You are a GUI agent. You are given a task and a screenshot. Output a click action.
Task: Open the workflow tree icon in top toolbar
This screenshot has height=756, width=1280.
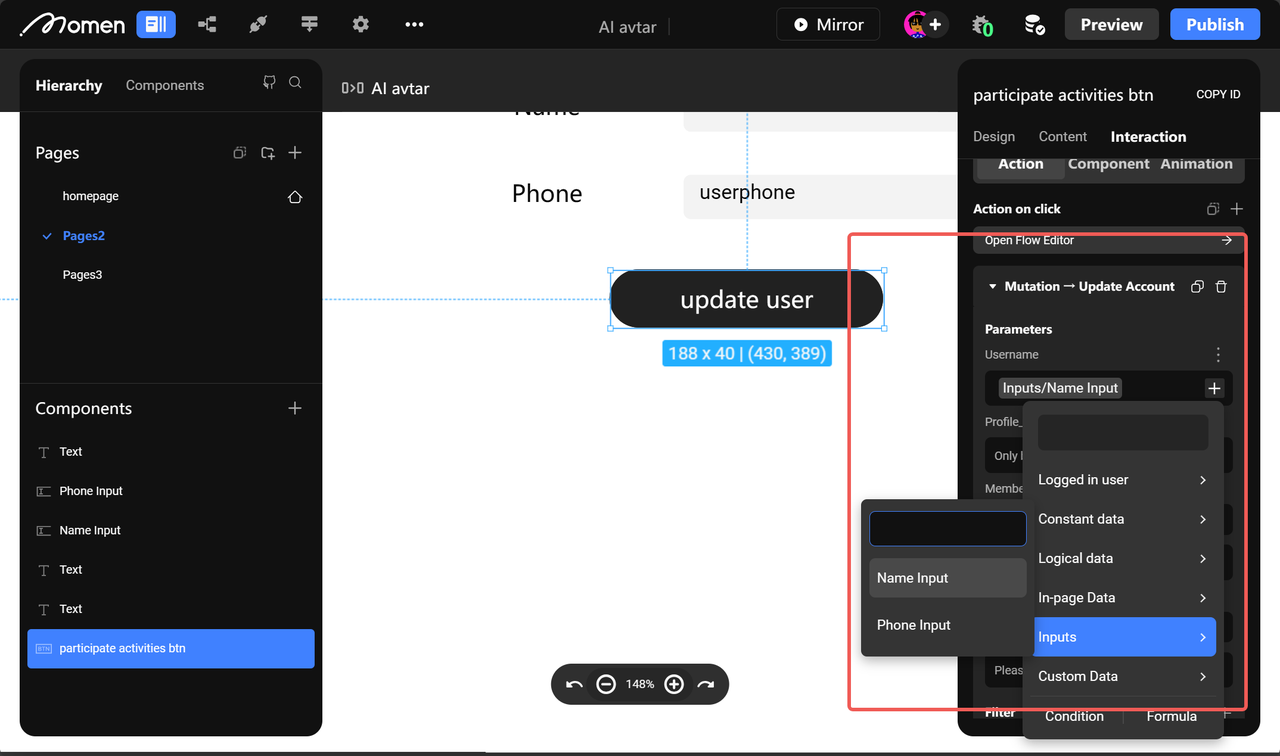point(207,23)
